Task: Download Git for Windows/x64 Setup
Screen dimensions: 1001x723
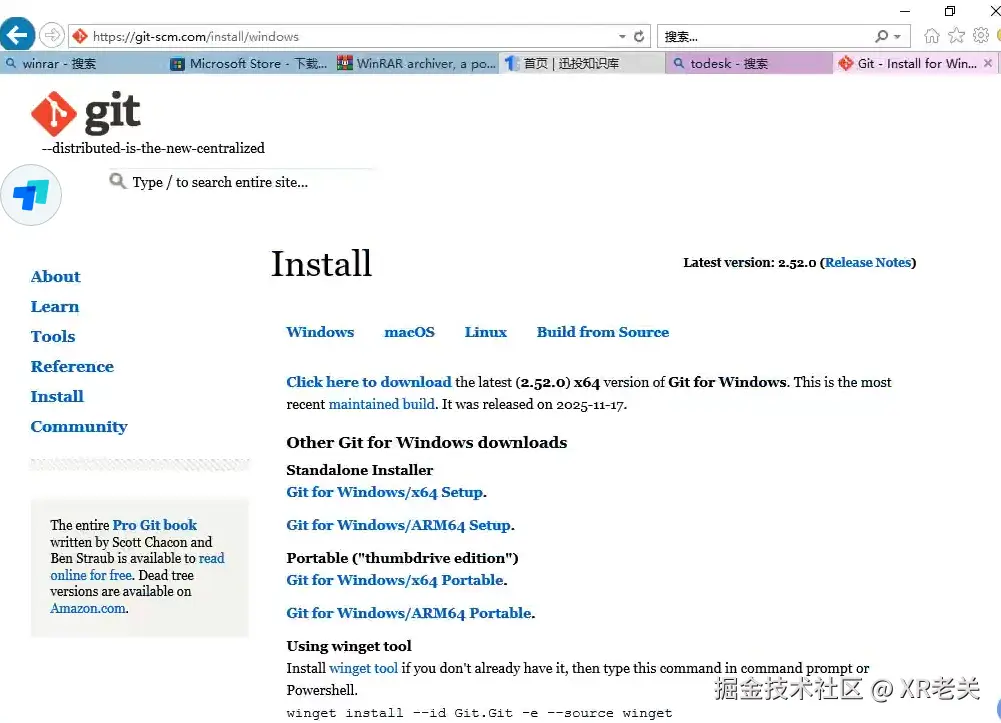Action: point(385,492)
